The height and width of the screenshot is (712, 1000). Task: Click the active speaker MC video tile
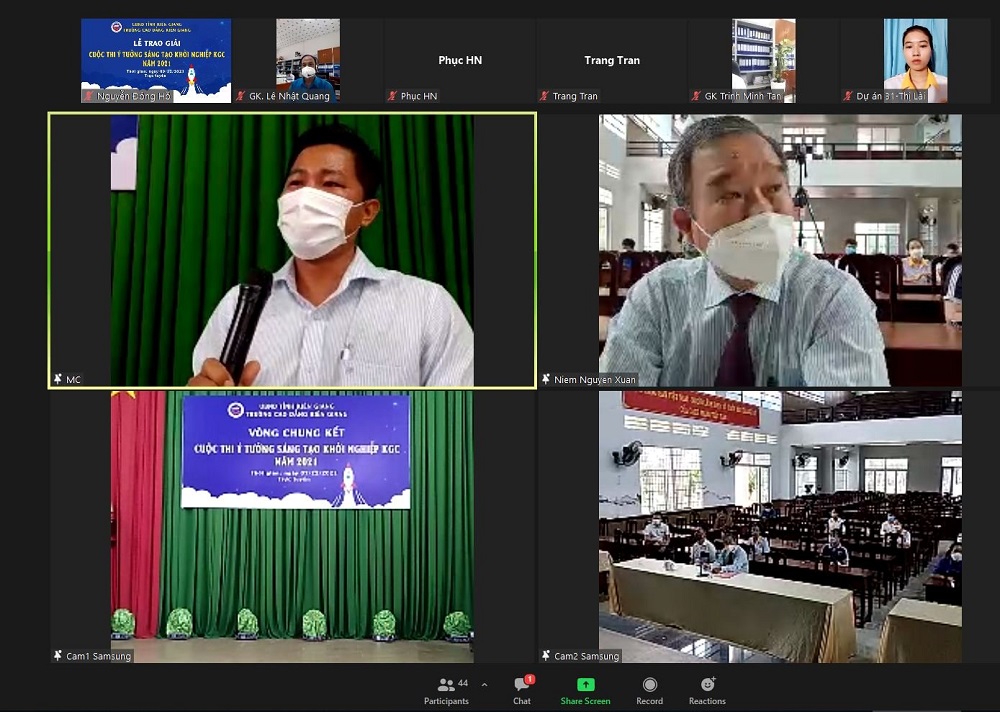coord(292,250)
